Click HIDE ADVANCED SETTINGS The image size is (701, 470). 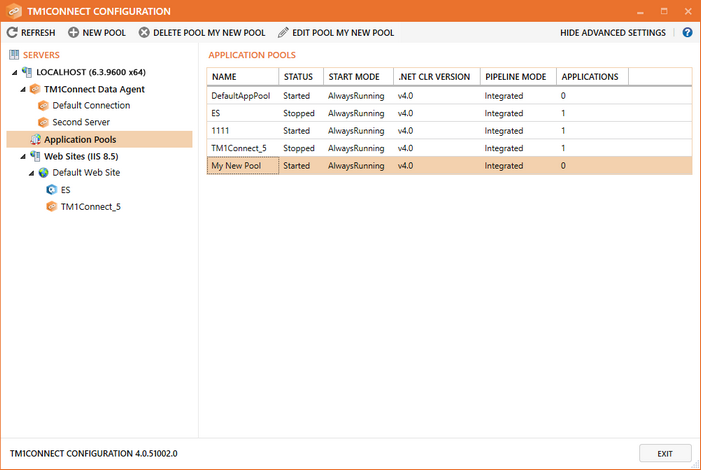click(612, 33)
